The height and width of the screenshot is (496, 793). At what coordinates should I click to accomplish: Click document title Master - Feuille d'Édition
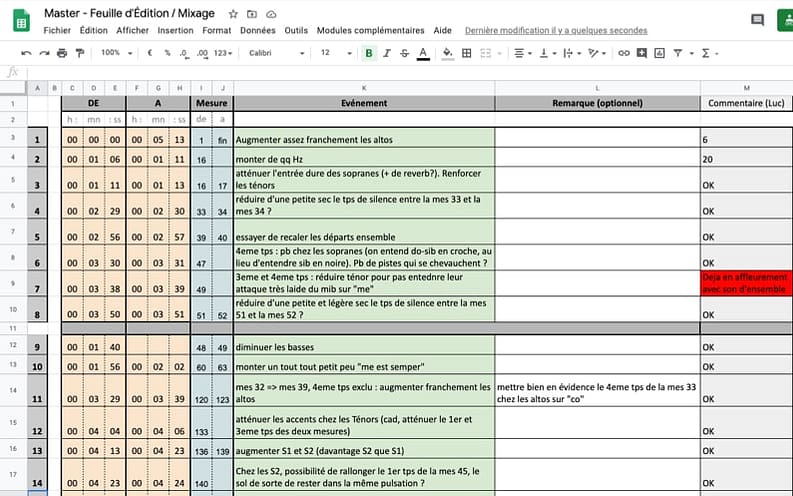pyautogui.click(x=129, y=13)
